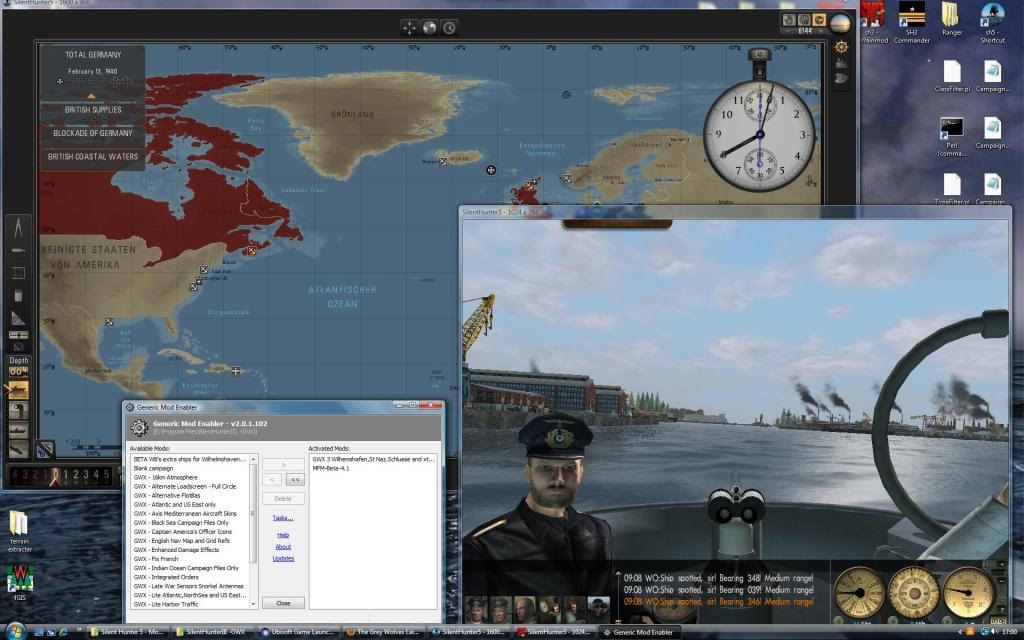Click the stopwatch crown button
Image resolution: width=1024 pixels, height=640 pixels.
click(x=759, y=55)
